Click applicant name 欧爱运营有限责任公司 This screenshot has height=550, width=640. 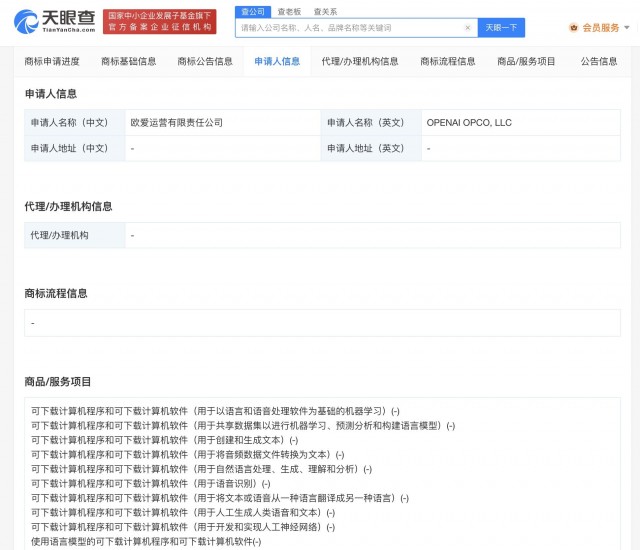point(176,123)
